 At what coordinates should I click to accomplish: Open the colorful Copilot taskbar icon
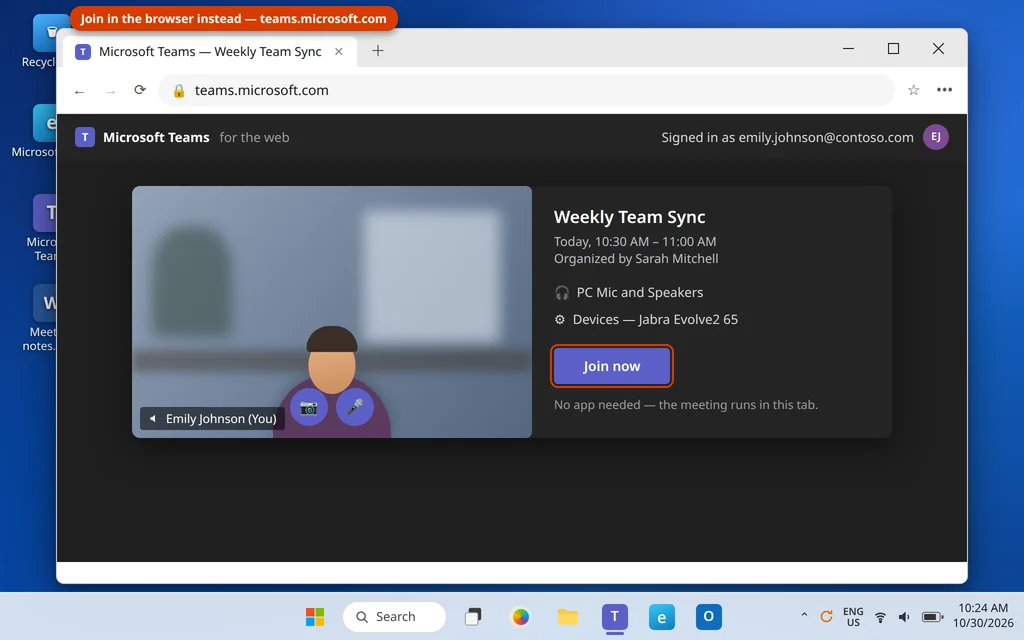pos(520,616)
